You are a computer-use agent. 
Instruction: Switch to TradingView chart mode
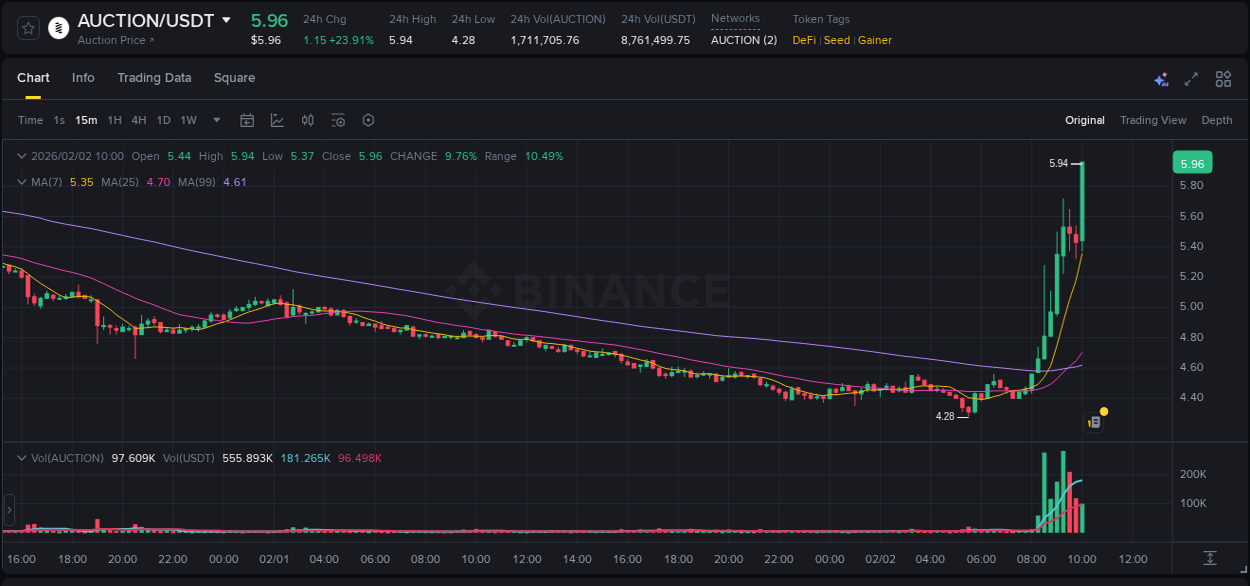coord(1153,120)
